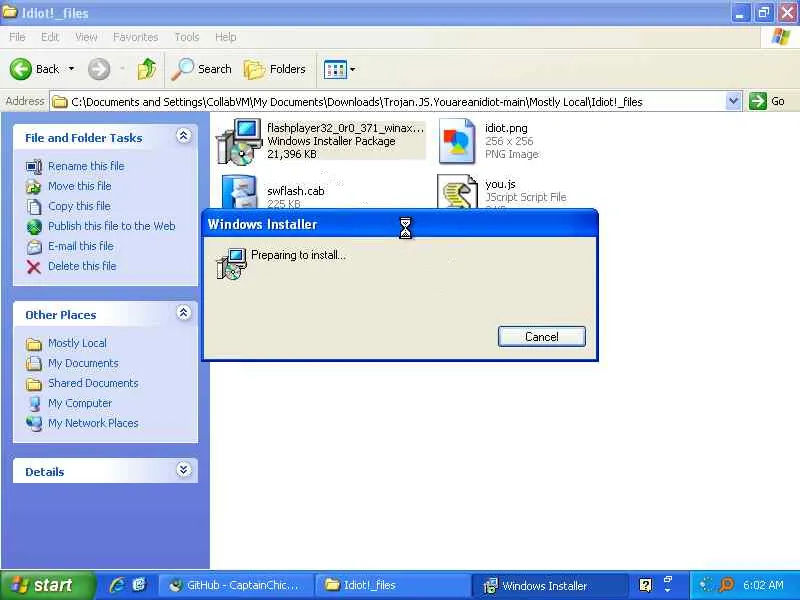The width and height of the screenshot is (800, 600).
Task: Click the Idiot!_files title bar folder icon
Action: [10, 12]
